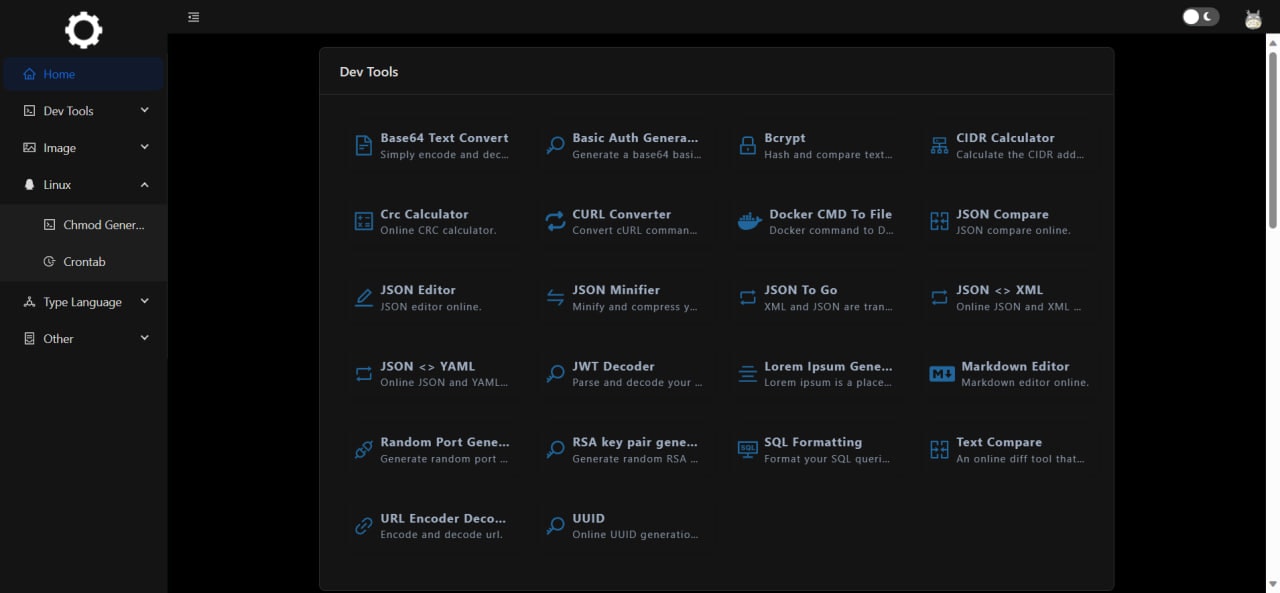Select the URL Encoder chain-link icon
The width and height of the screenshot is (1280, 593).
pyautogui.click(x=363, y=525)
